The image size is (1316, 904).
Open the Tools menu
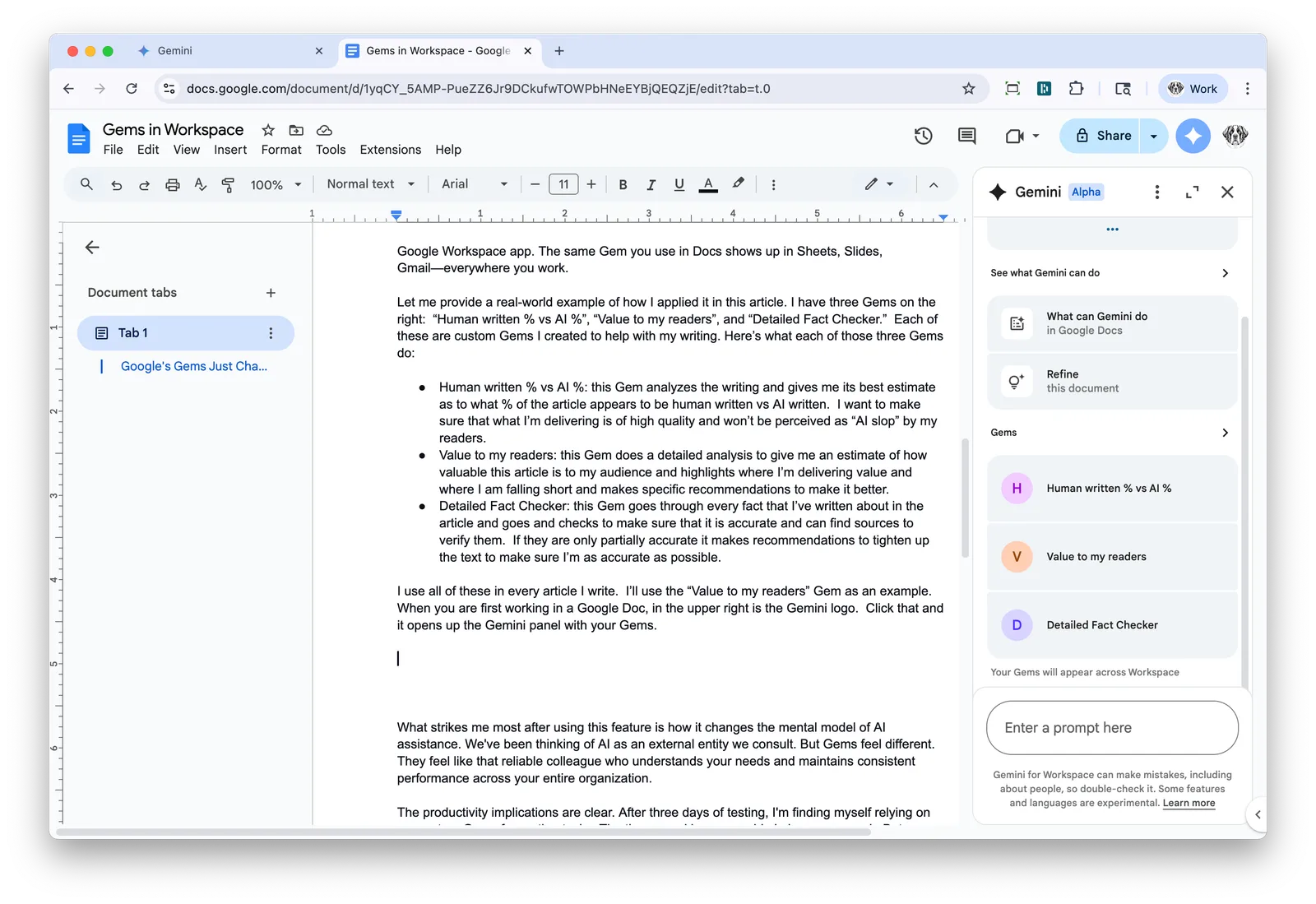pyautogui.click(x=331, y=150)
